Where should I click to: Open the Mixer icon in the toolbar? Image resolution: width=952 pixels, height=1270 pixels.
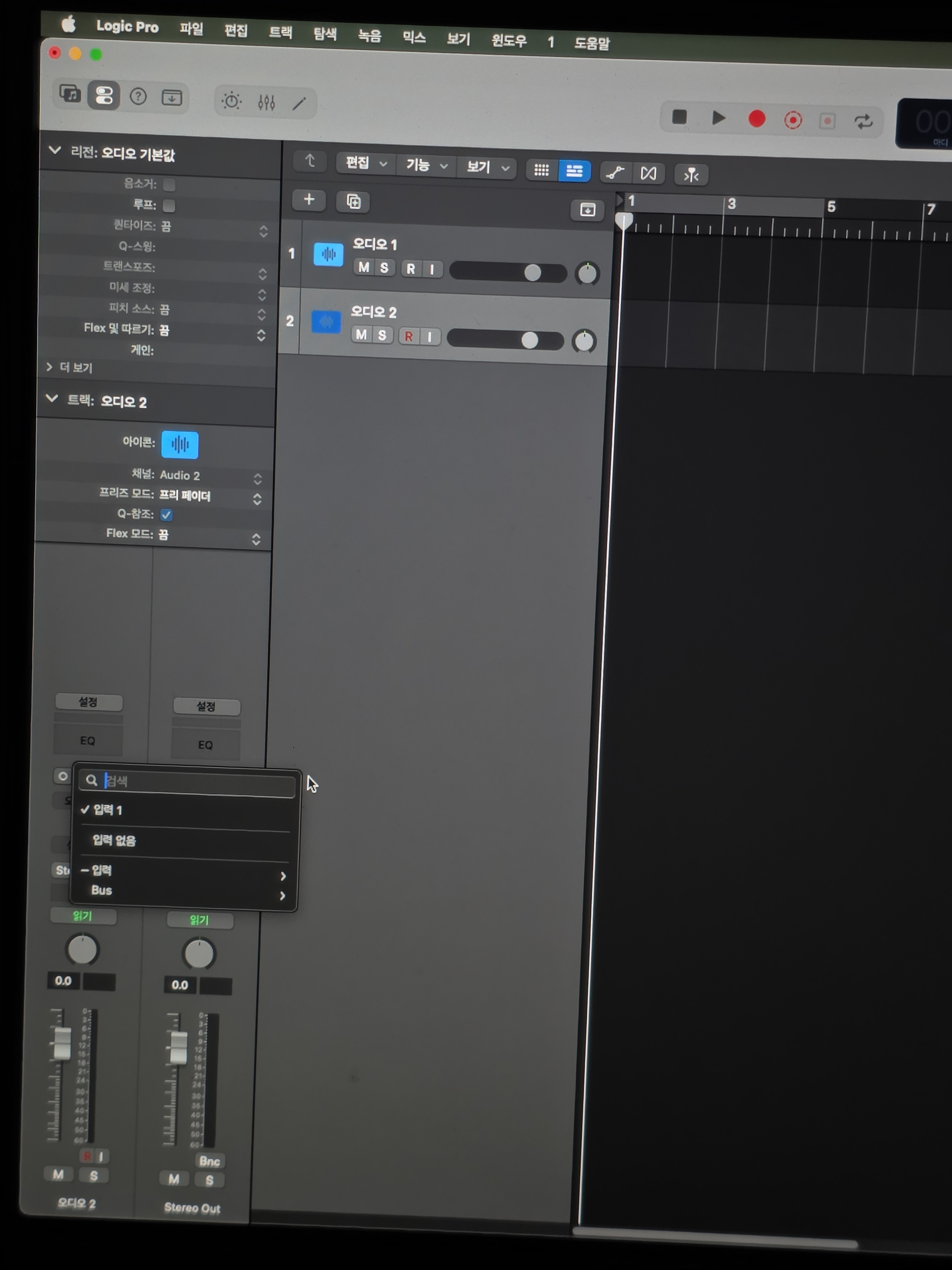click(x=266, y=102)
